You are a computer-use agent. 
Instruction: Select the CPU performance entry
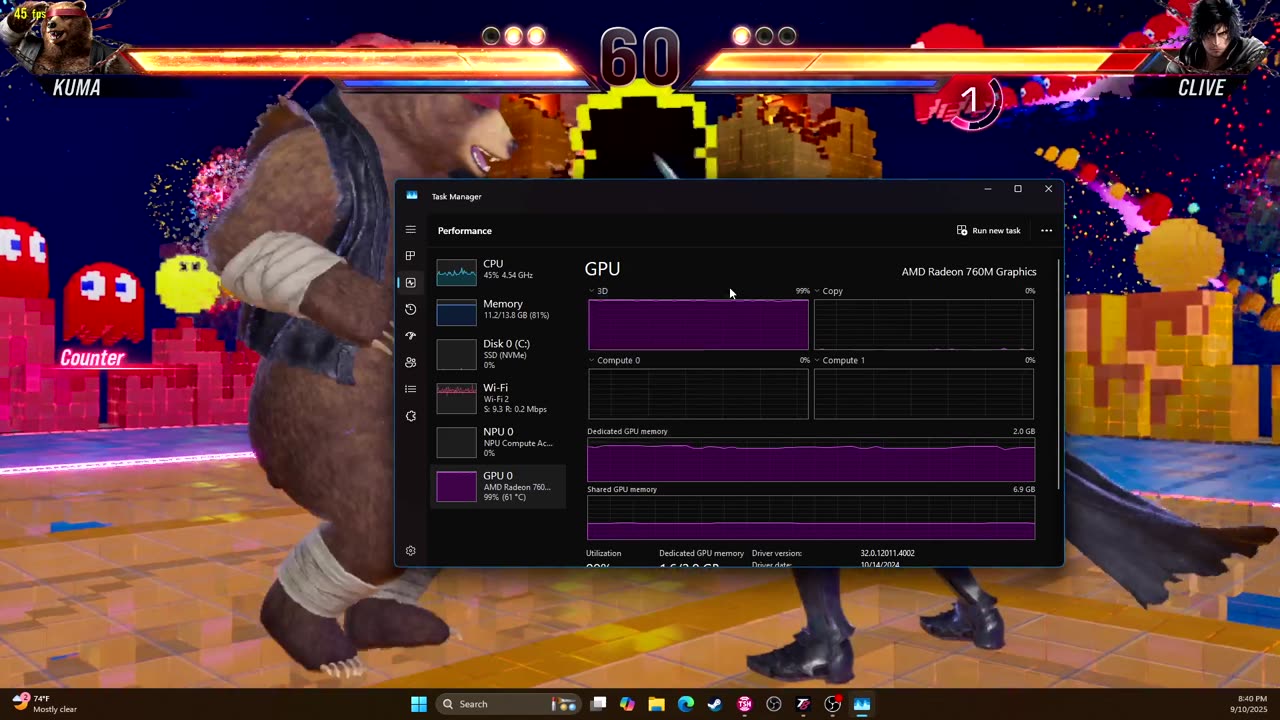(x=498, y=270)
